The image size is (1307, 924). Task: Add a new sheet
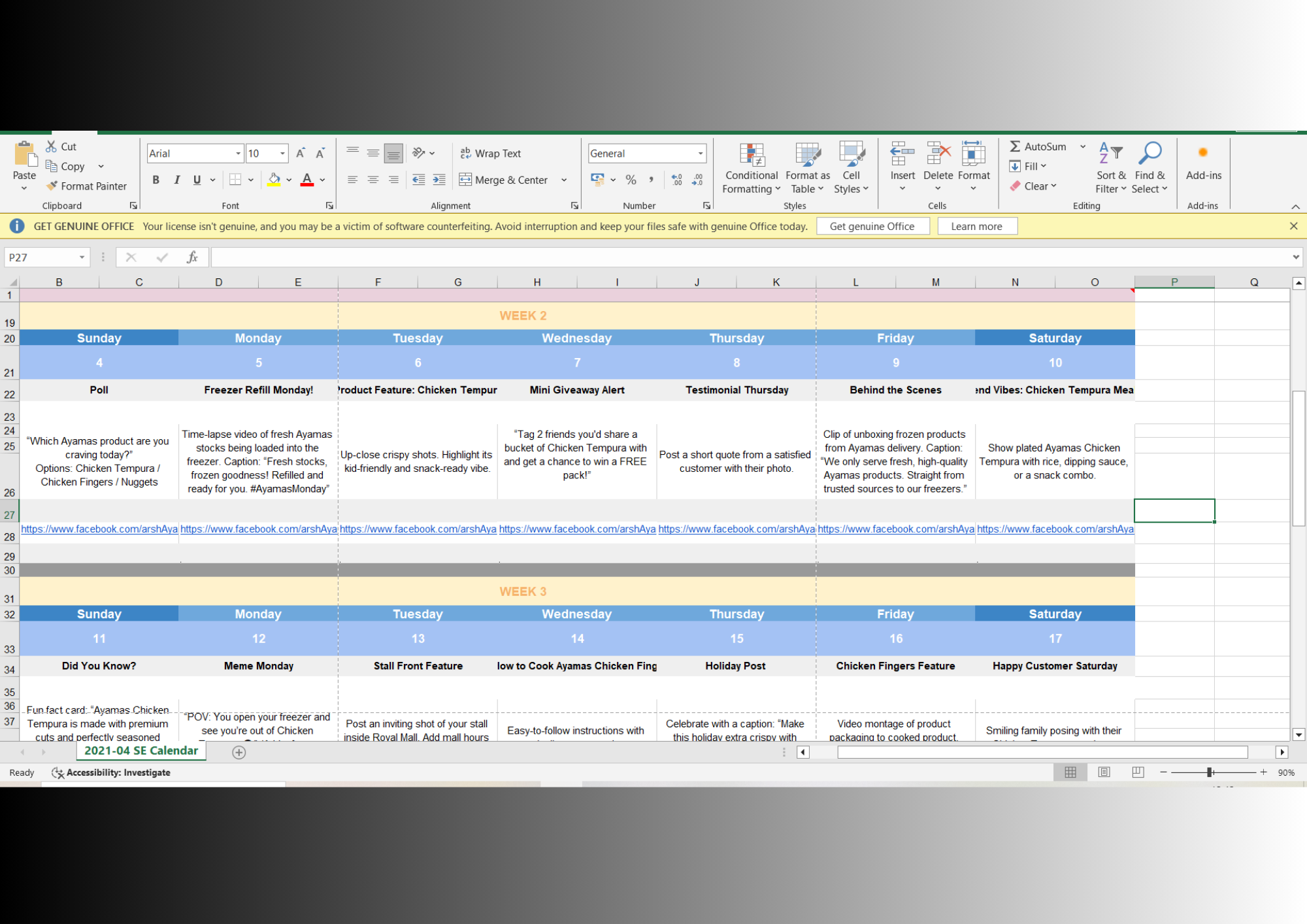pos(239,752)
